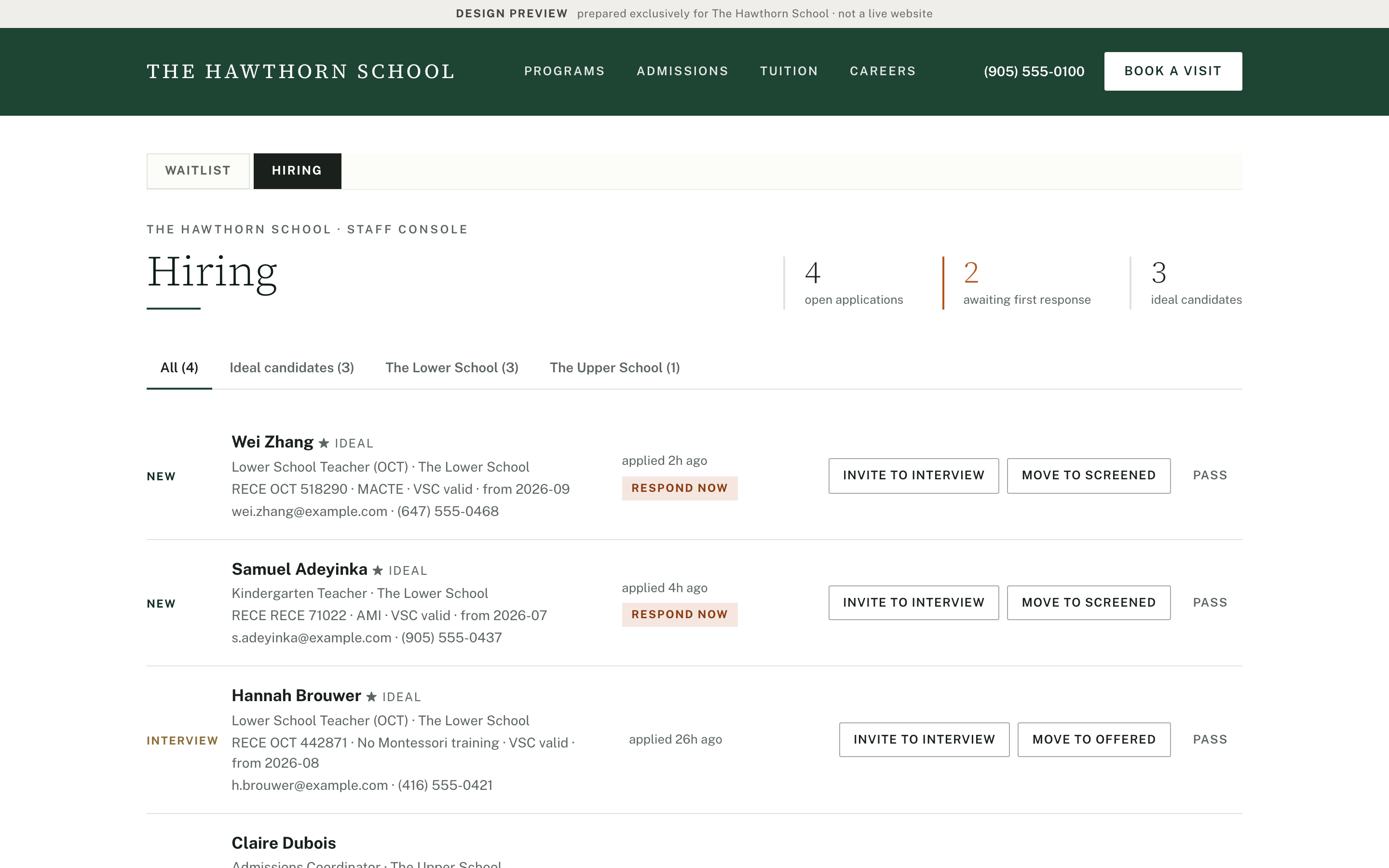The image size is (1389, 868).
Task: Click 'Kindergarten Teacher · The Lower School' text
Action: pos(360,593)
